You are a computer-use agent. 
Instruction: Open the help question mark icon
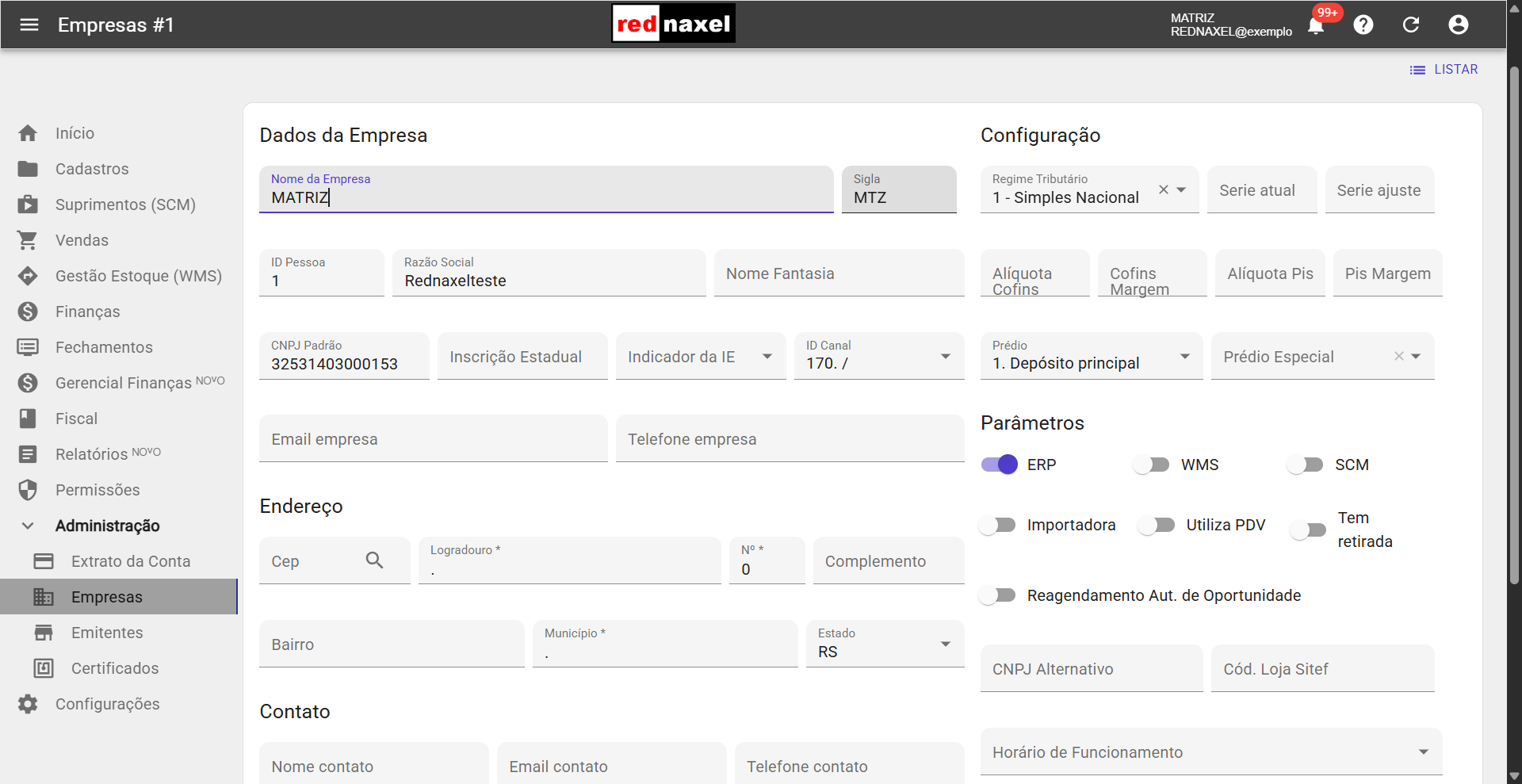(x=1363, y=25)
